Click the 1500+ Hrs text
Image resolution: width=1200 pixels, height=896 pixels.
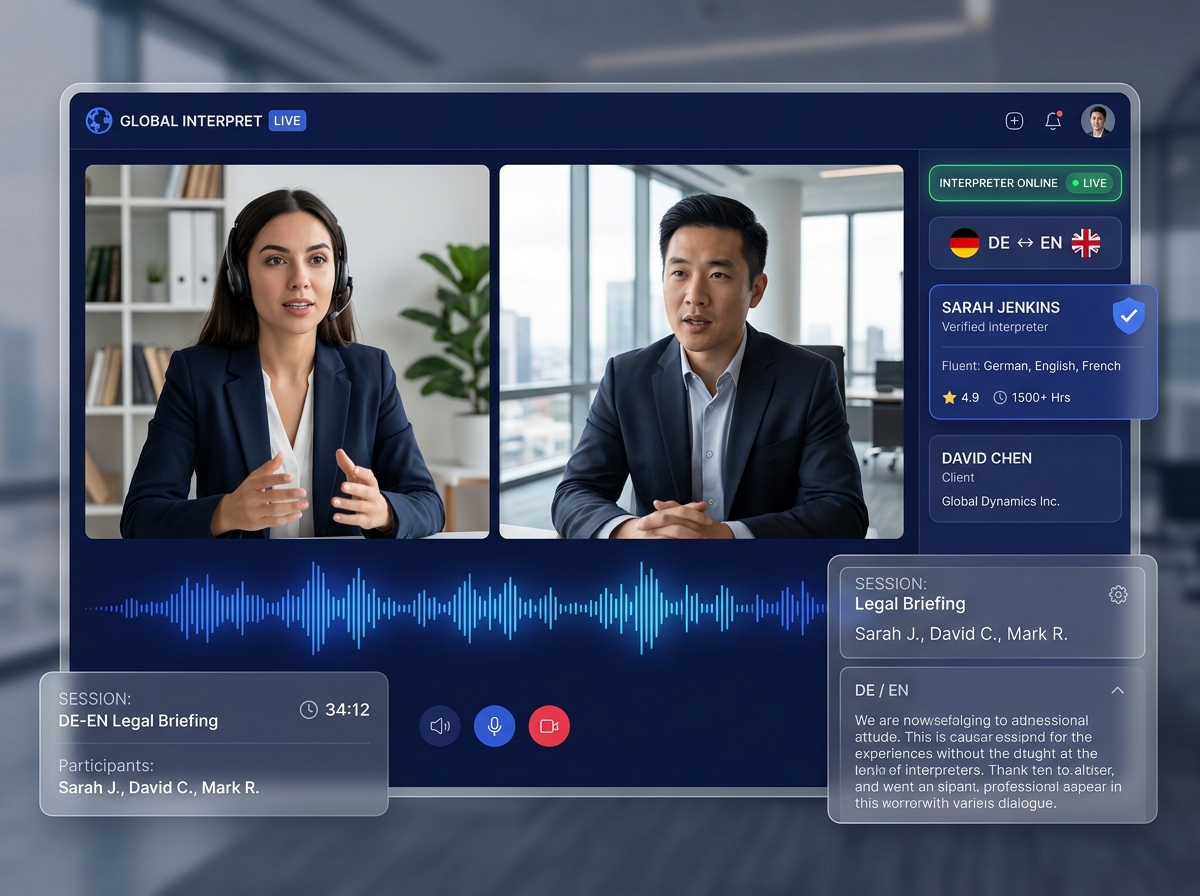[1041, 397]
